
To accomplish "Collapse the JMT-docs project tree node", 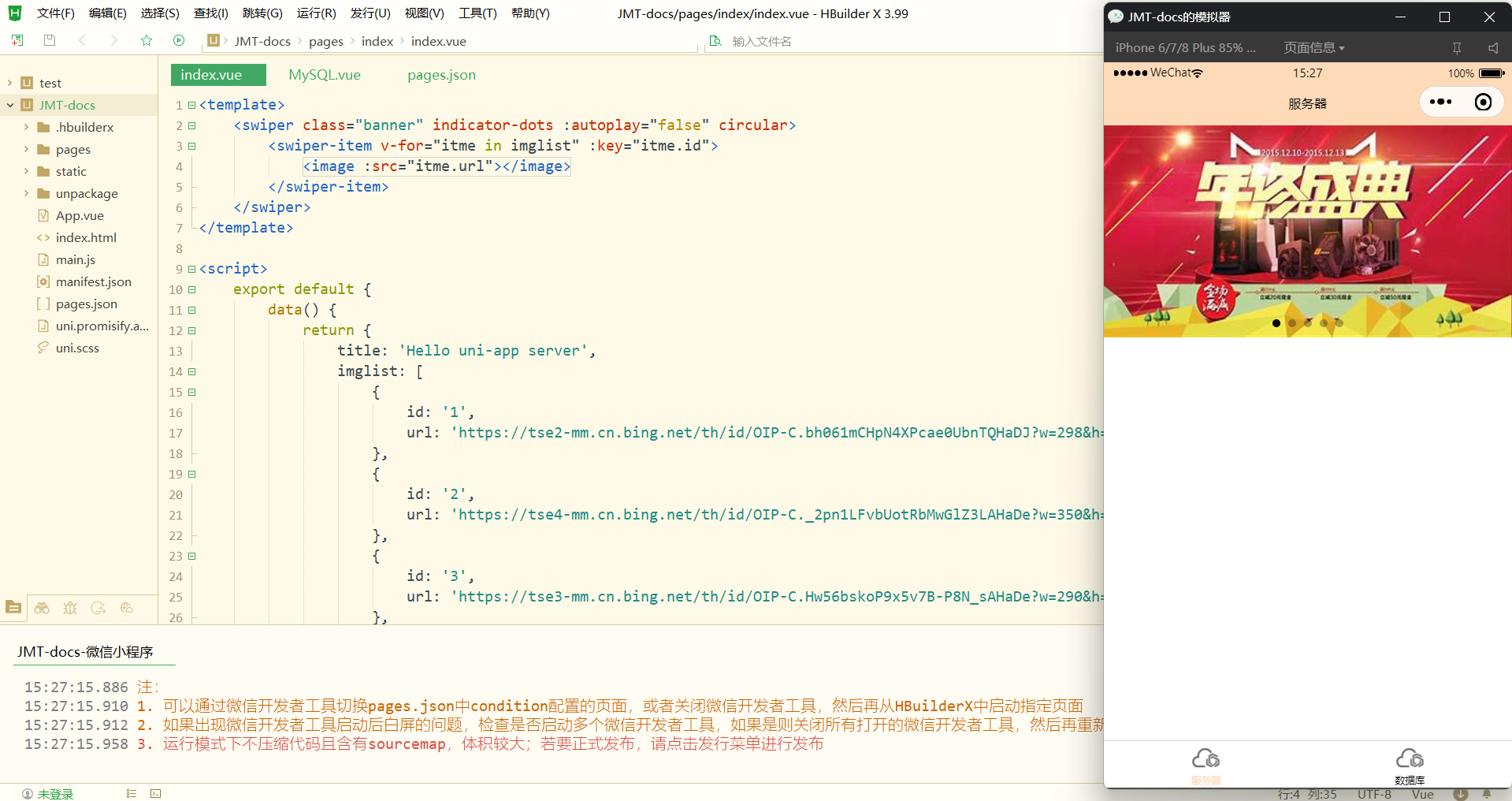I will pyautogui.click(x=10, y=105).
